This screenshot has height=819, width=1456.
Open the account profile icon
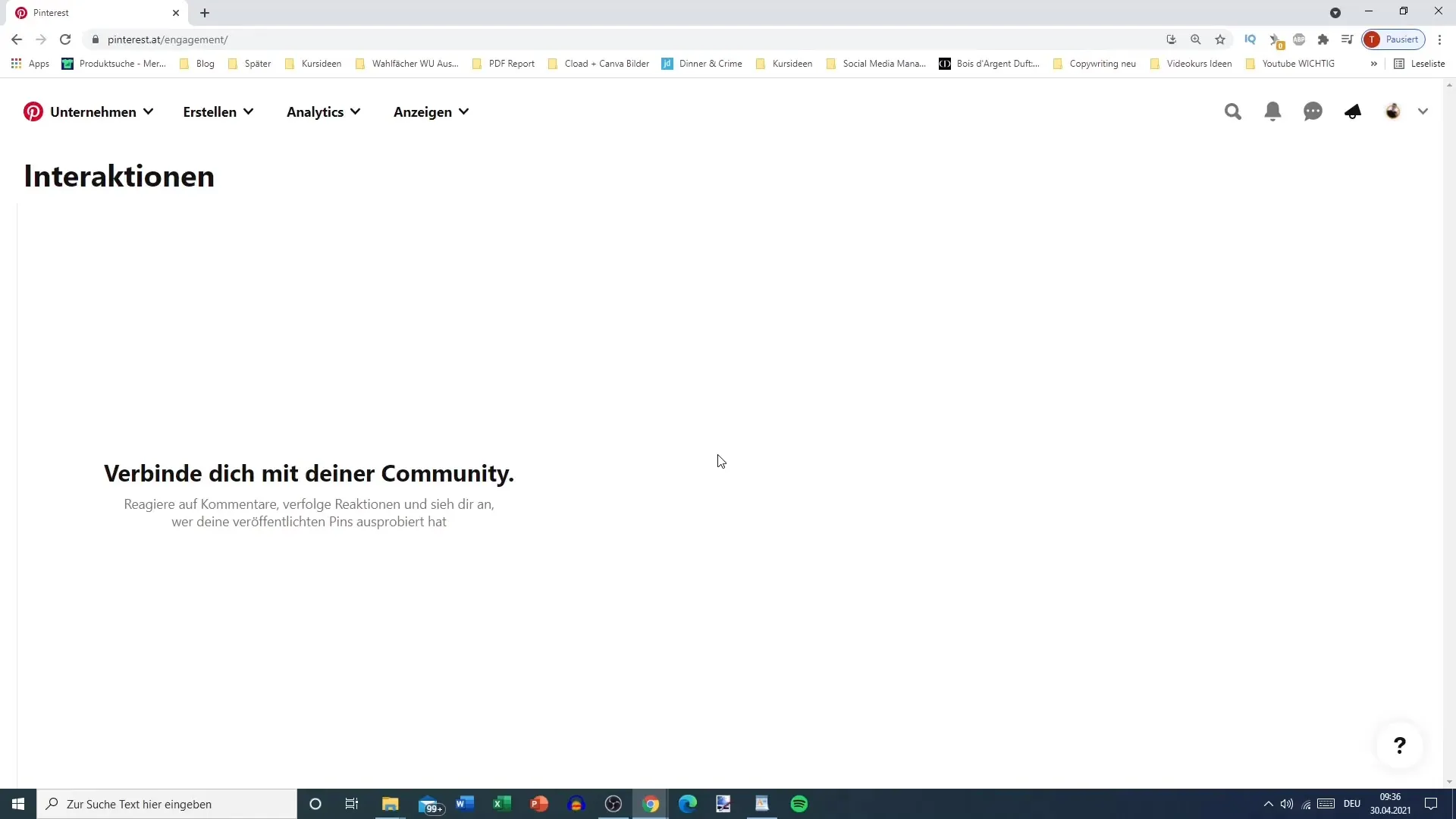click(x=1393, y=111)
